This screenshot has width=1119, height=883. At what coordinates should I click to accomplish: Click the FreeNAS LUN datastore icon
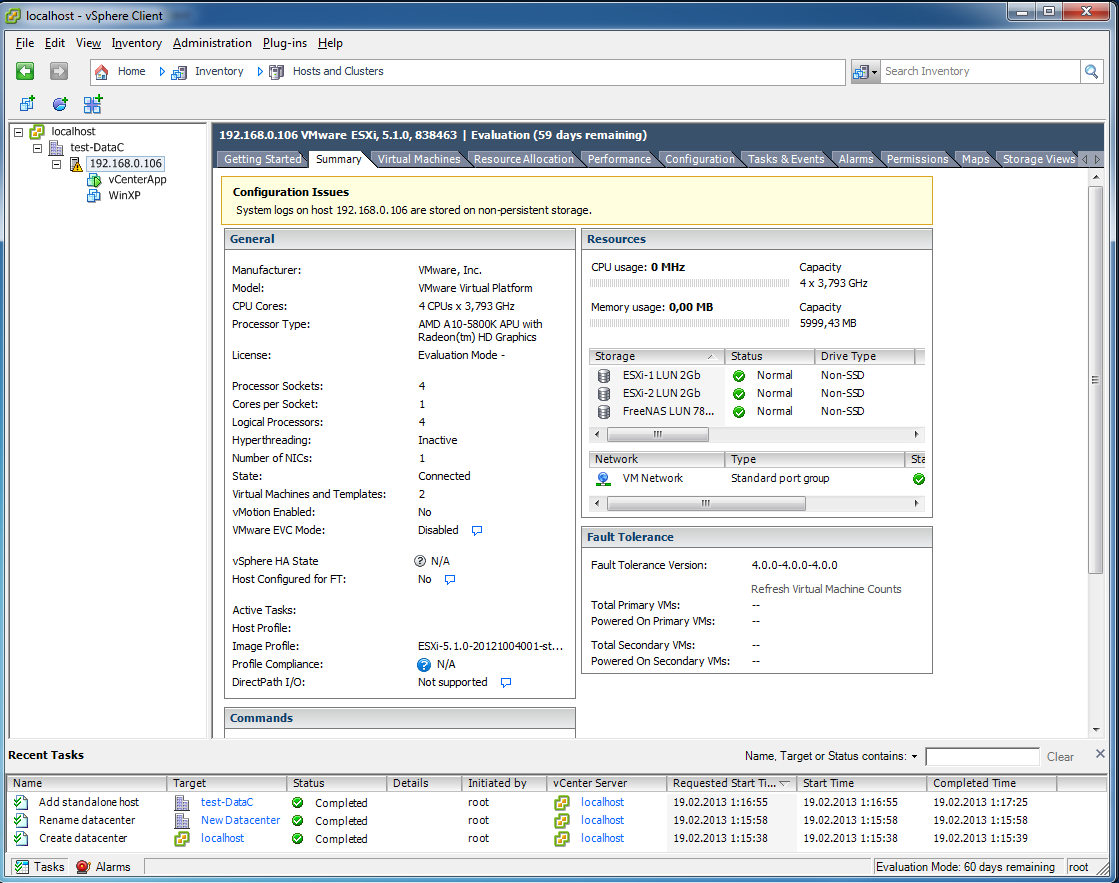(x=604, y=412)
